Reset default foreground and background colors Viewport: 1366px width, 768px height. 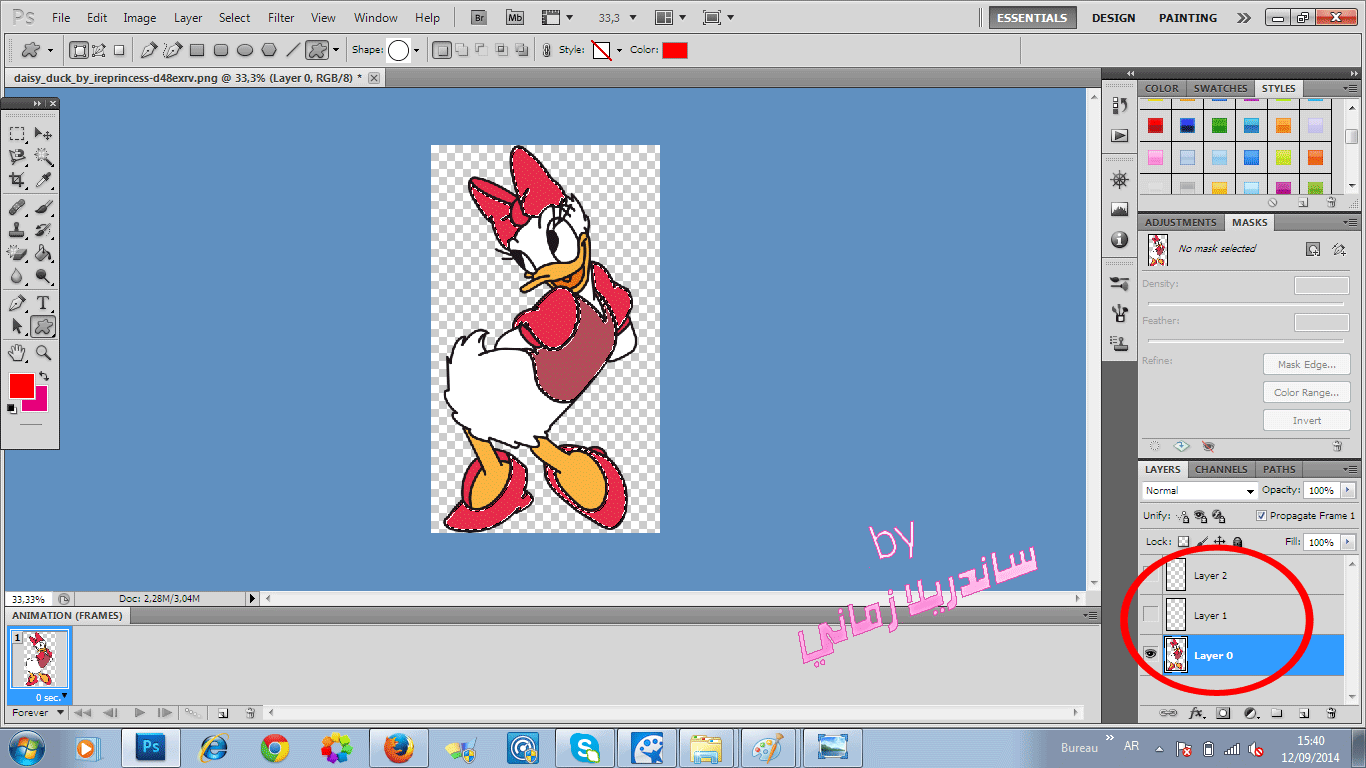click(x=11, y=408)
